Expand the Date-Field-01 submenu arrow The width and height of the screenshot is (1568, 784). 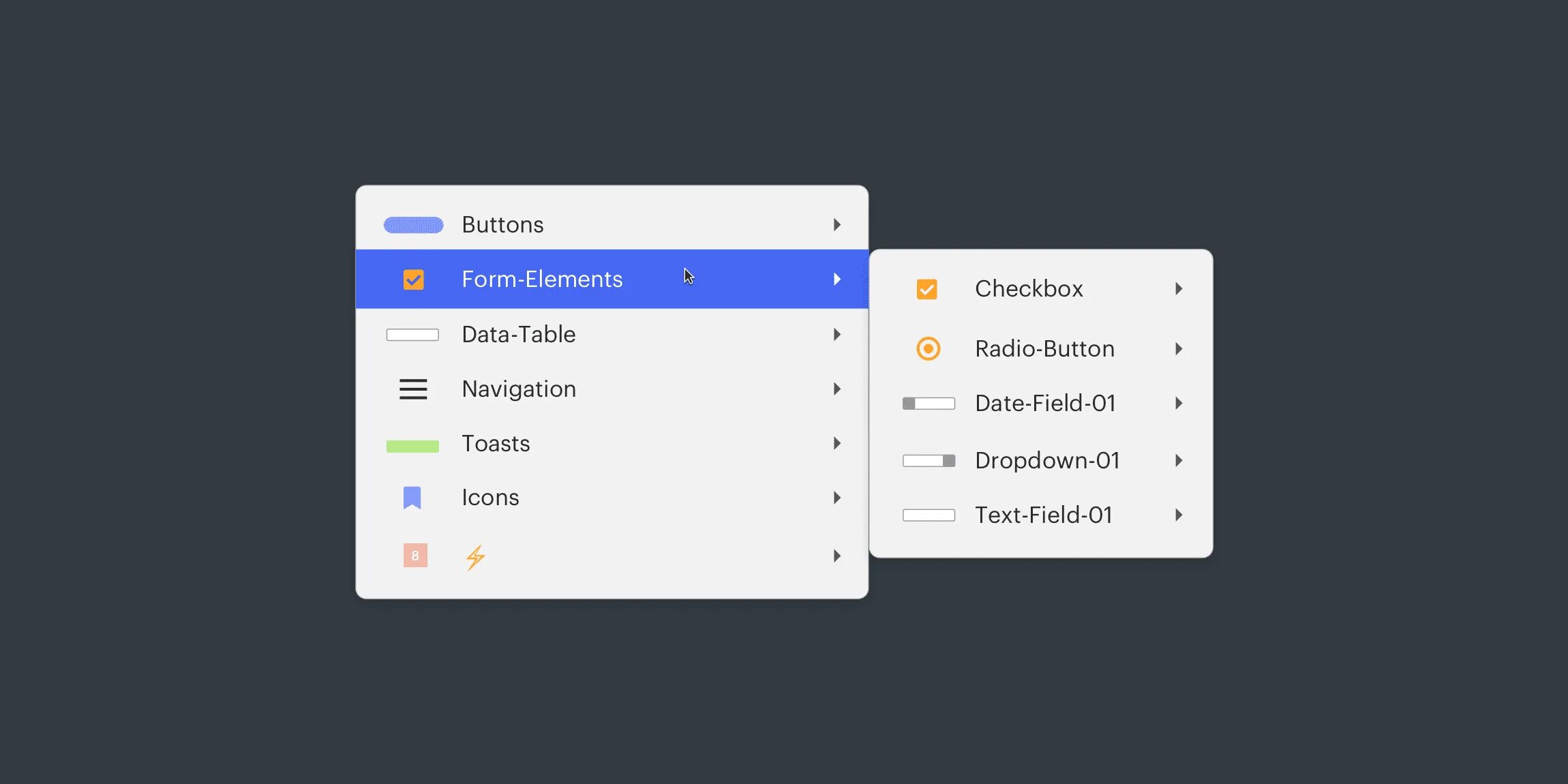click(1178, 404)
